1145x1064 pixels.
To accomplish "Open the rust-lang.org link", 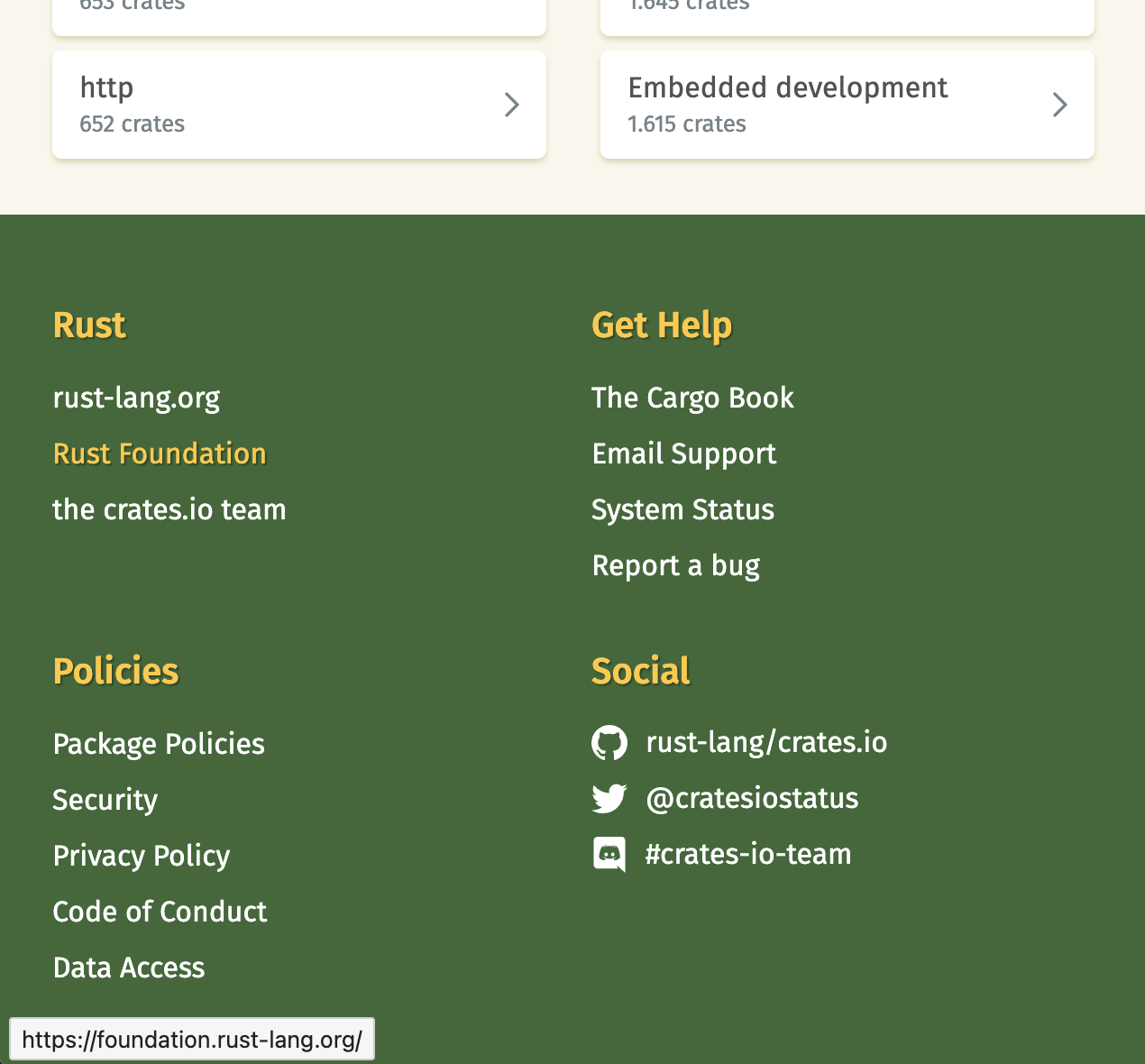I will coord(136,398).
